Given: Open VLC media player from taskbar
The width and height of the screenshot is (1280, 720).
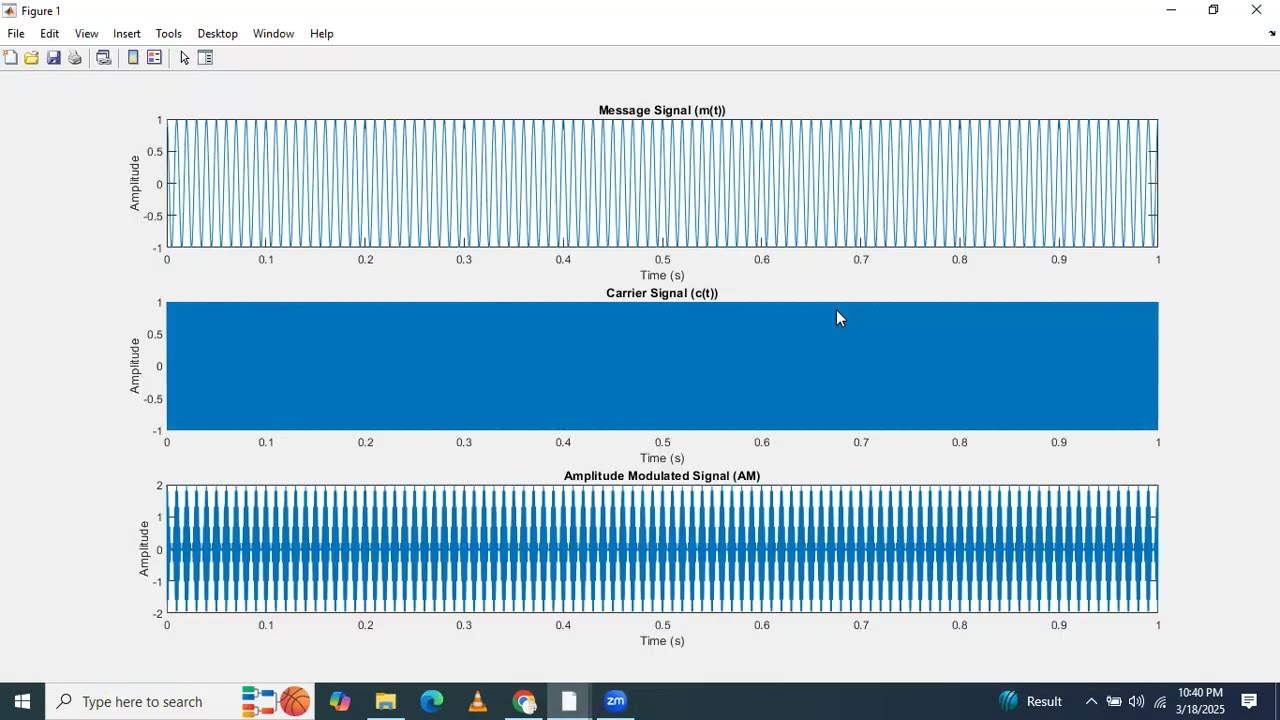Looking at the screenshot, I should [478, 702].
